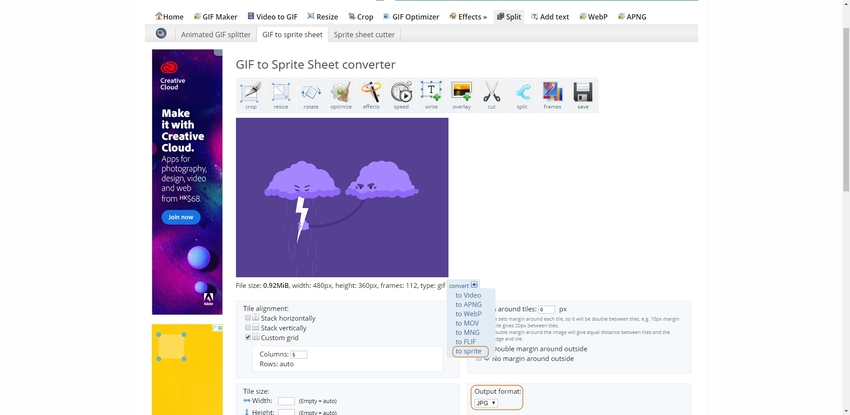Screen dimensions: 850x415
Task: Go to GIF Optimizer page
Action: point(411,17)
